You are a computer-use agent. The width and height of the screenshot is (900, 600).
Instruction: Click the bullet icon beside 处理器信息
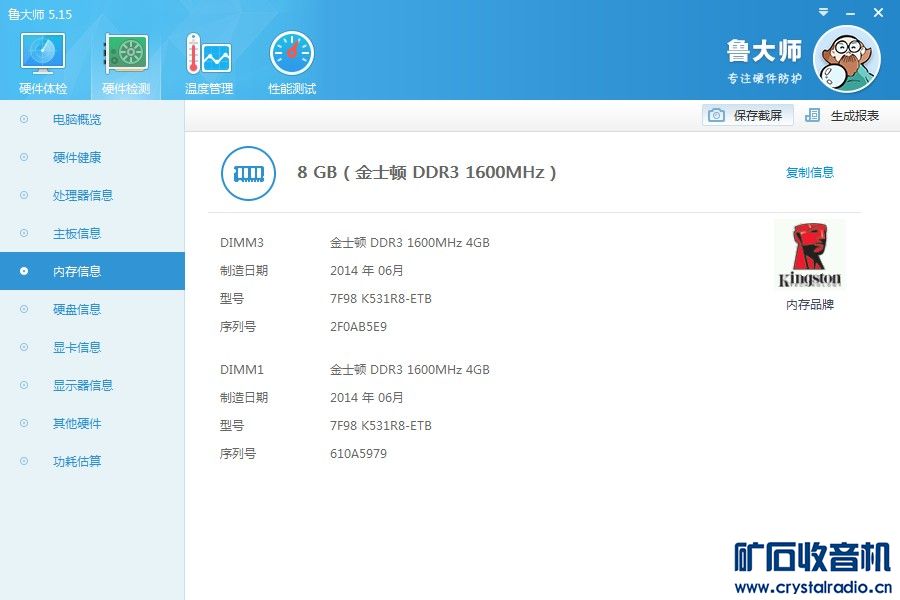24,195
